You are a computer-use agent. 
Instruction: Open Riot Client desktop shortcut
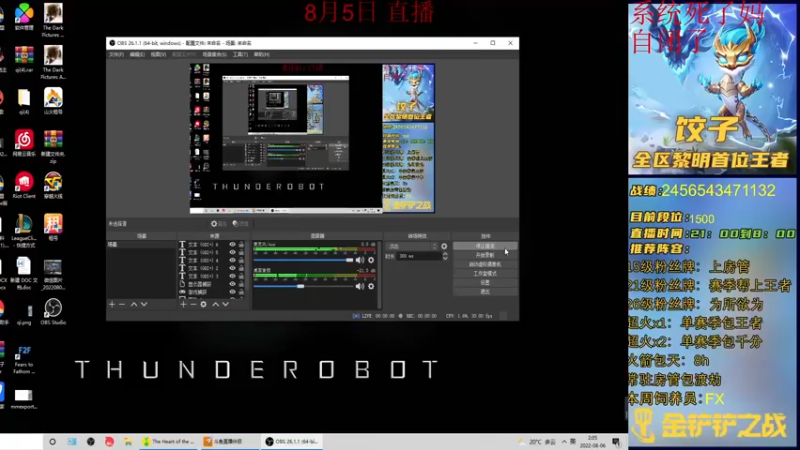24,186
